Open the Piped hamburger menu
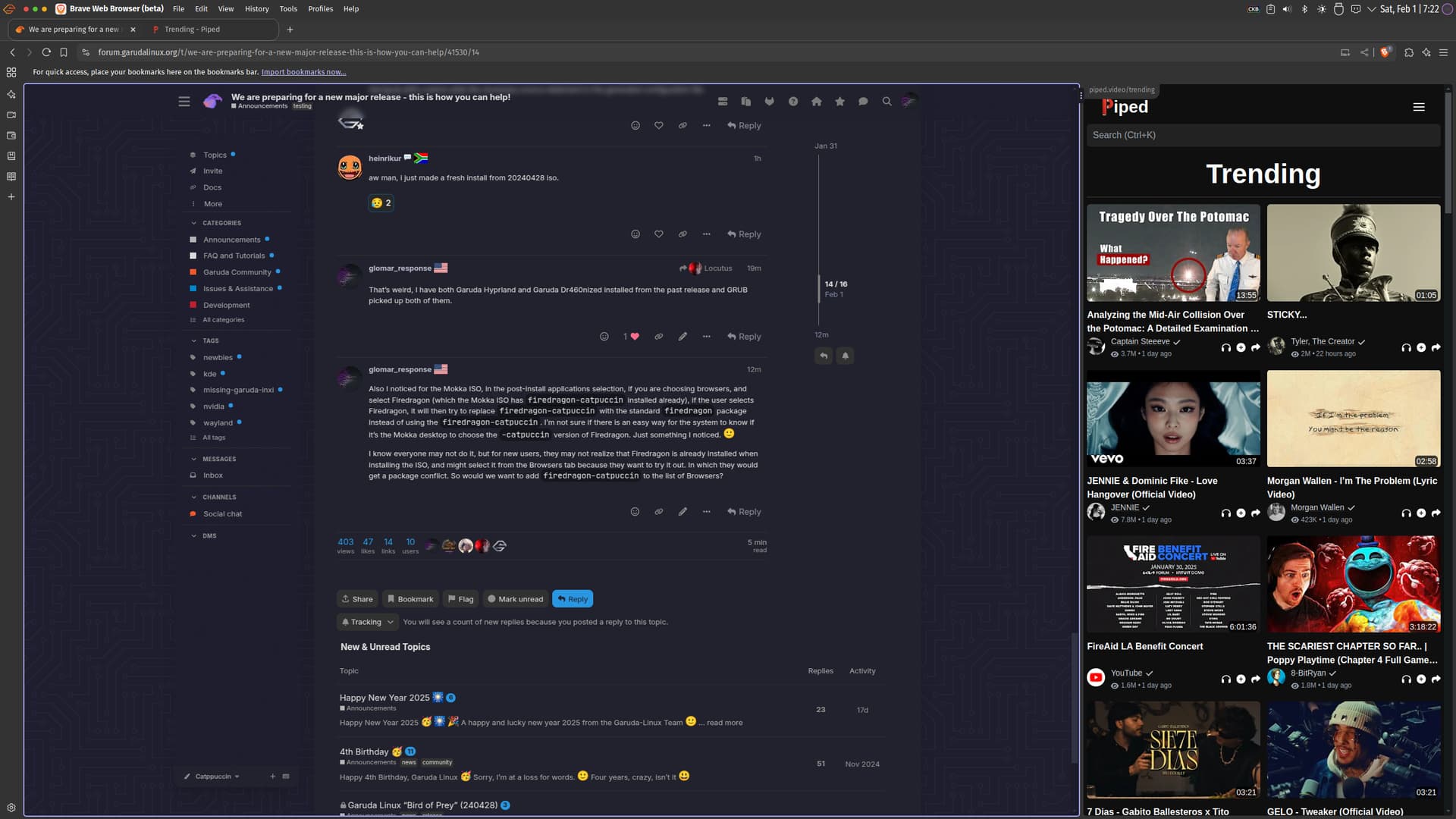Screen dimensions: 1456x819 tap(1418, 107)
